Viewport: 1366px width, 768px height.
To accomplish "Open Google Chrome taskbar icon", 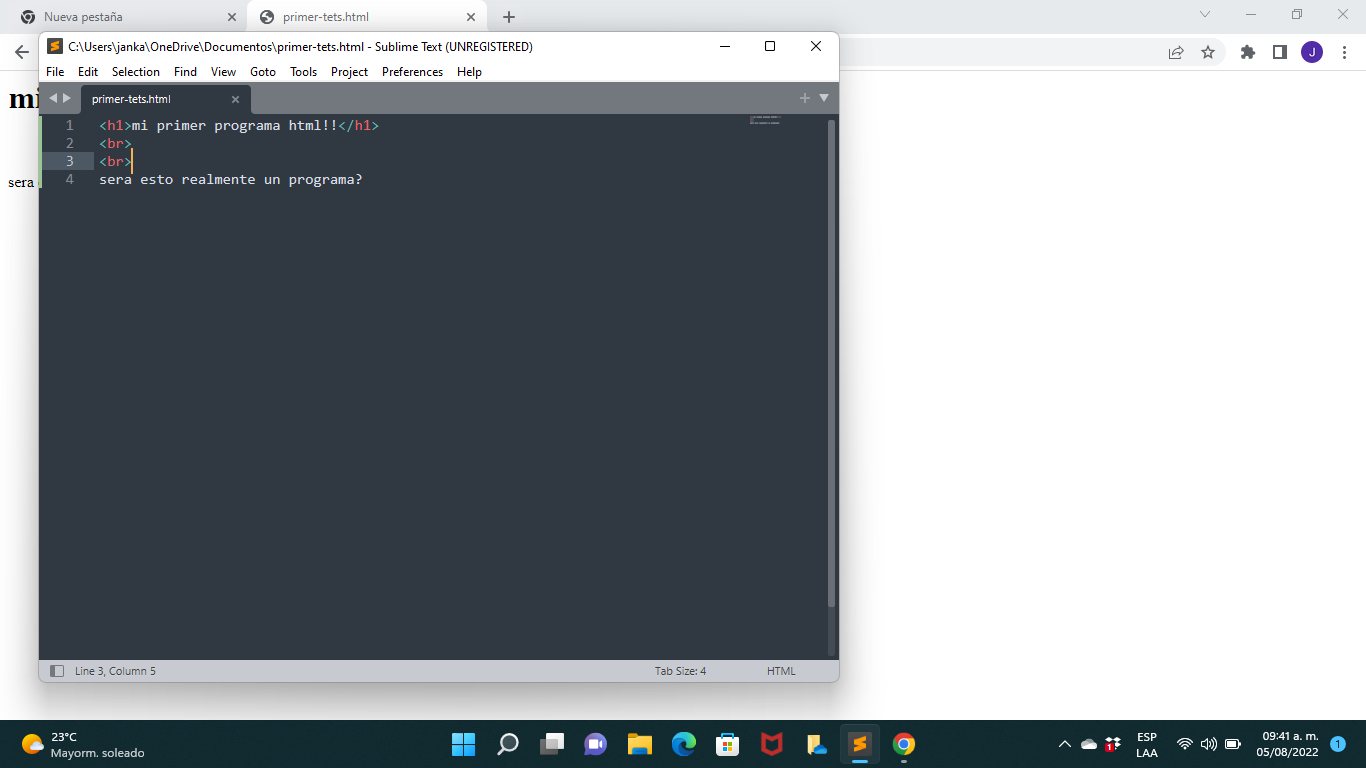I will 904,744.
